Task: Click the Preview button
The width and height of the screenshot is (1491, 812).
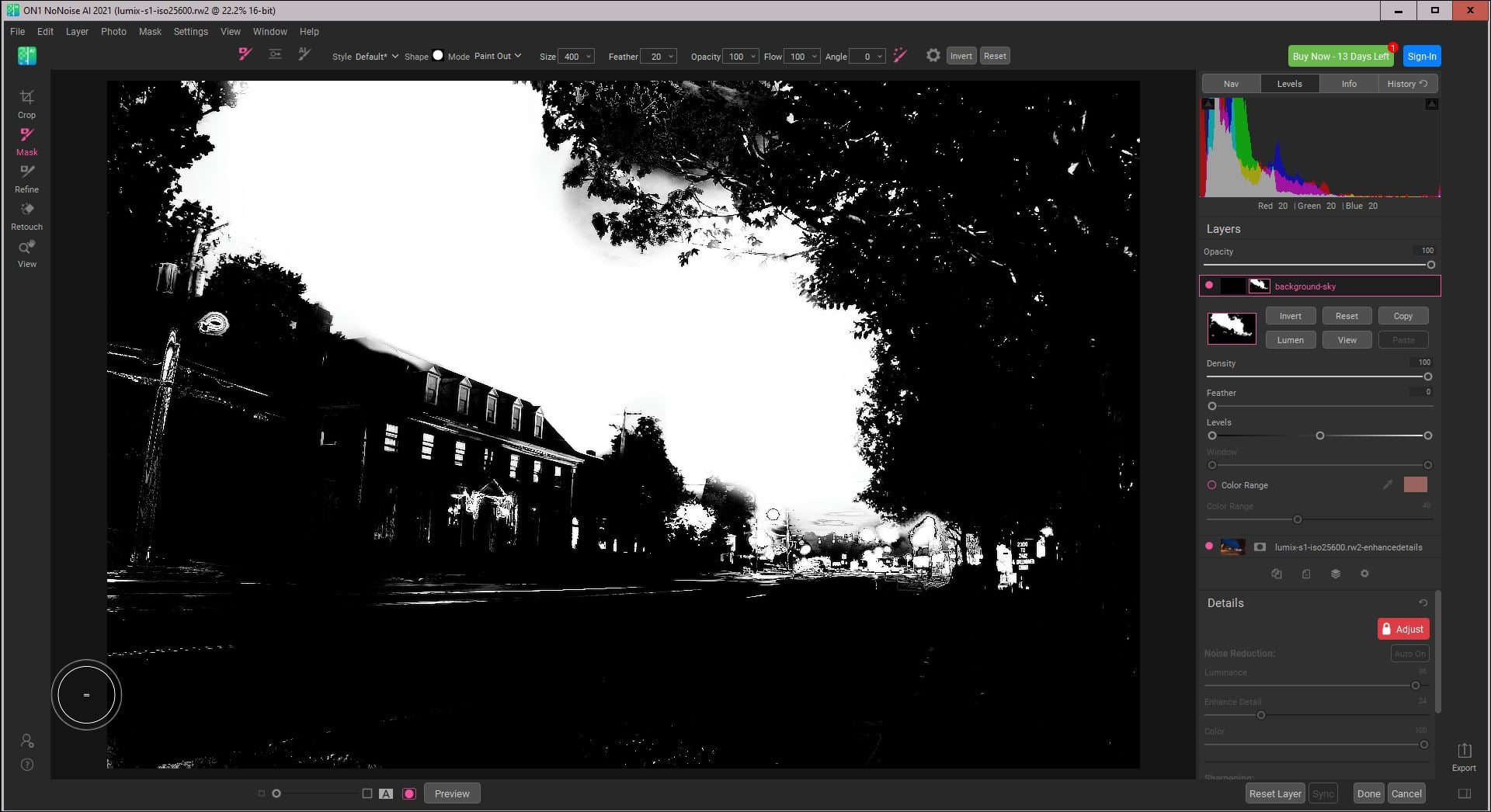Action: (452, 793)
